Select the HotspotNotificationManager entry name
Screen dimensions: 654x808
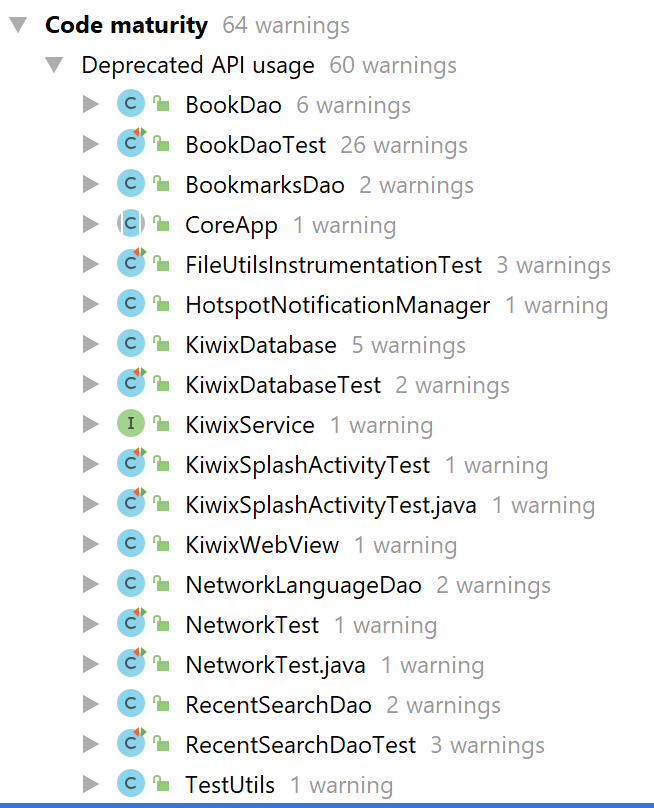[x=338, y=305]
